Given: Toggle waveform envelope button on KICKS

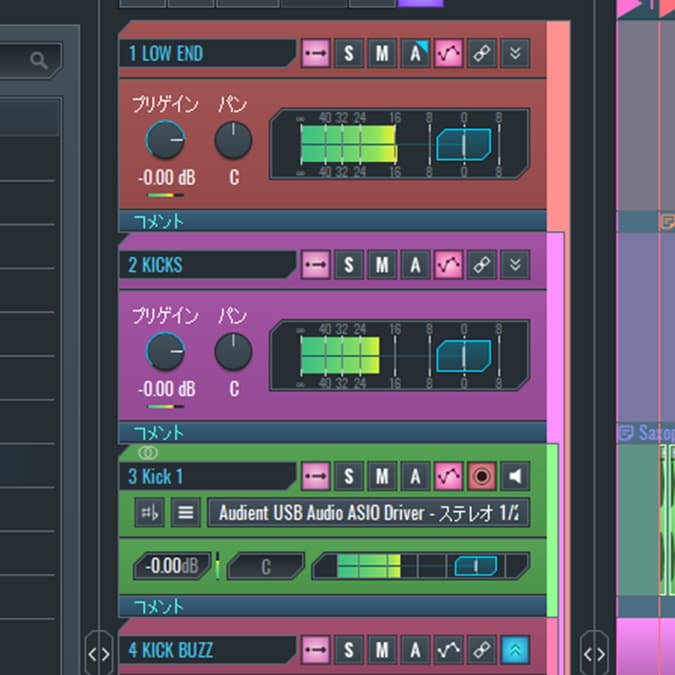Looking at the screenshot, I should pyautogui.click(x=449, y=264).
